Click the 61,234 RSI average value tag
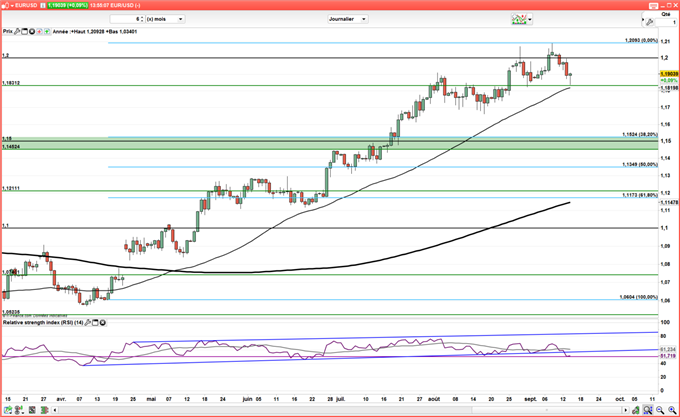 (x=668, y=349)
